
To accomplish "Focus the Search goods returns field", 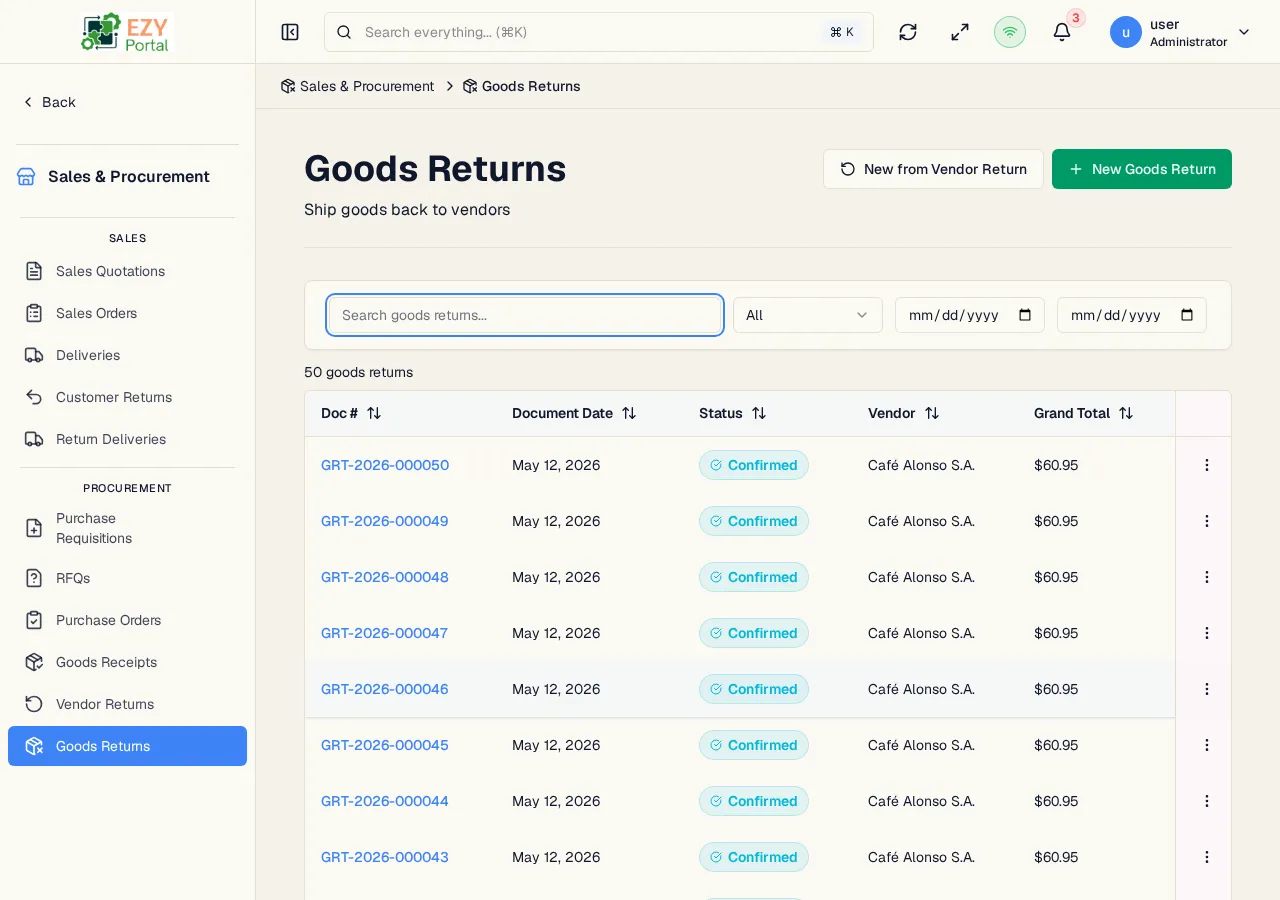I will pyautogui.click(x=525, y=315).
